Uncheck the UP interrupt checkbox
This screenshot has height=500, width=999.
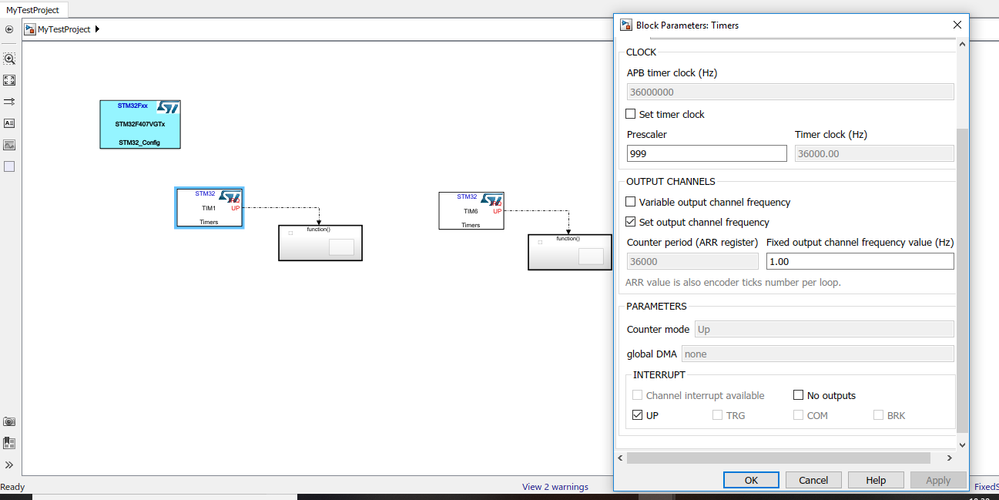click(x=637, y=415)
